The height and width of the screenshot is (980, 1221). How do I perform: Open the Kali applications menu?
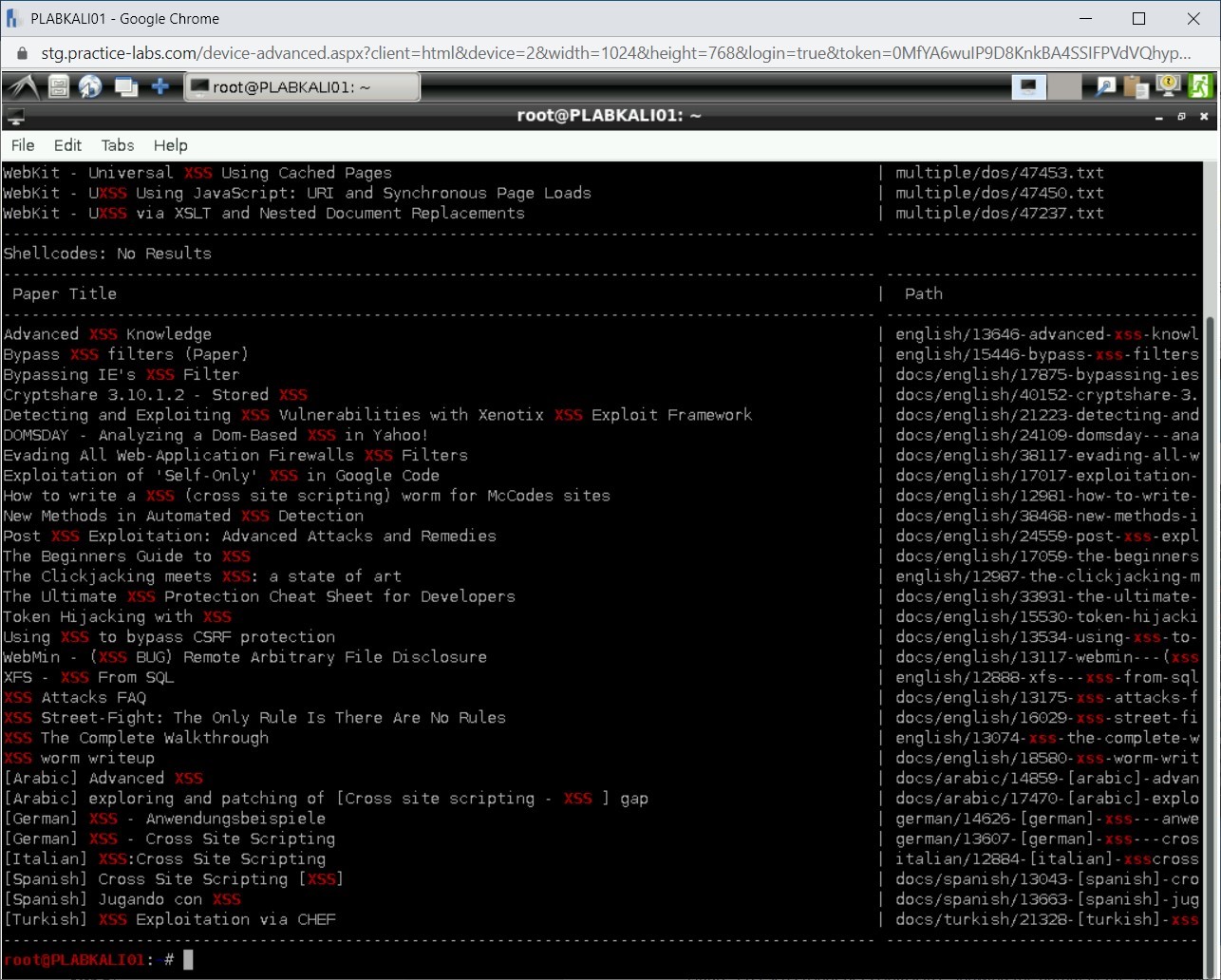tap(23, 87)
